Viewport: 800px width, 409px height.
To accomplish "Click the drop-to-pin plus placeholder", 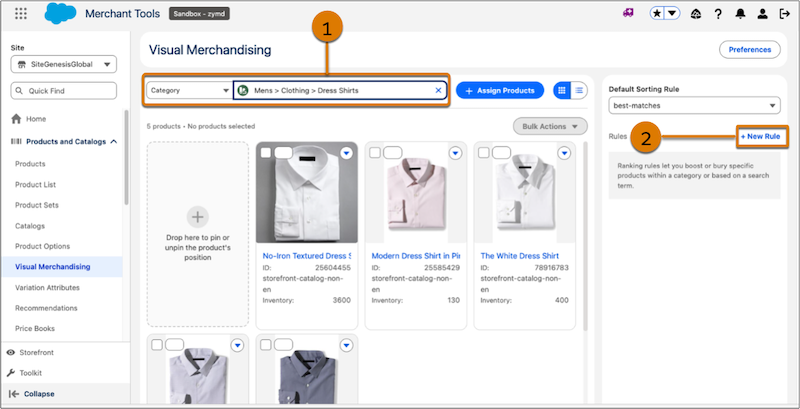I will (197, 217).
